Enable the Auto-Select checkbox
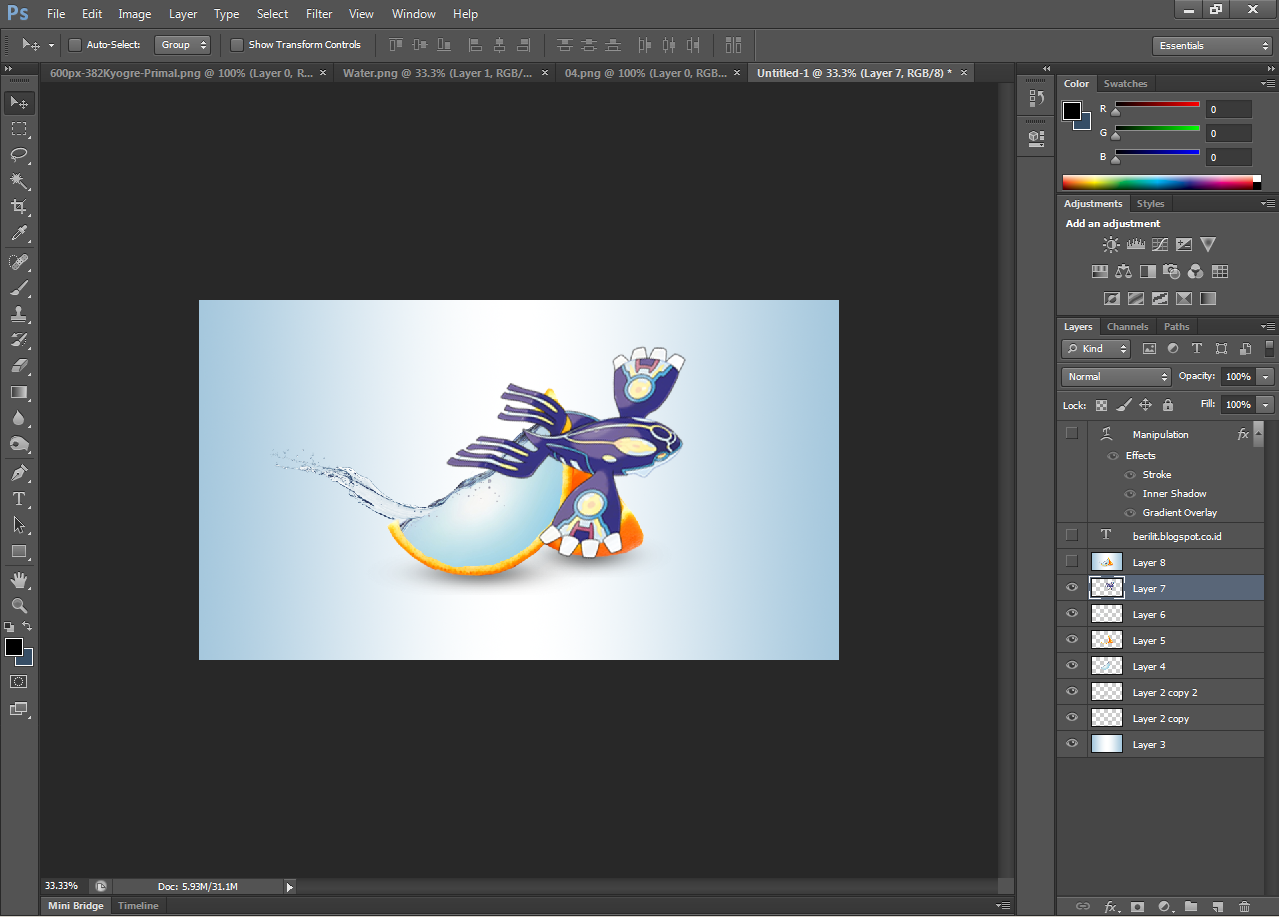 [74, 45]
